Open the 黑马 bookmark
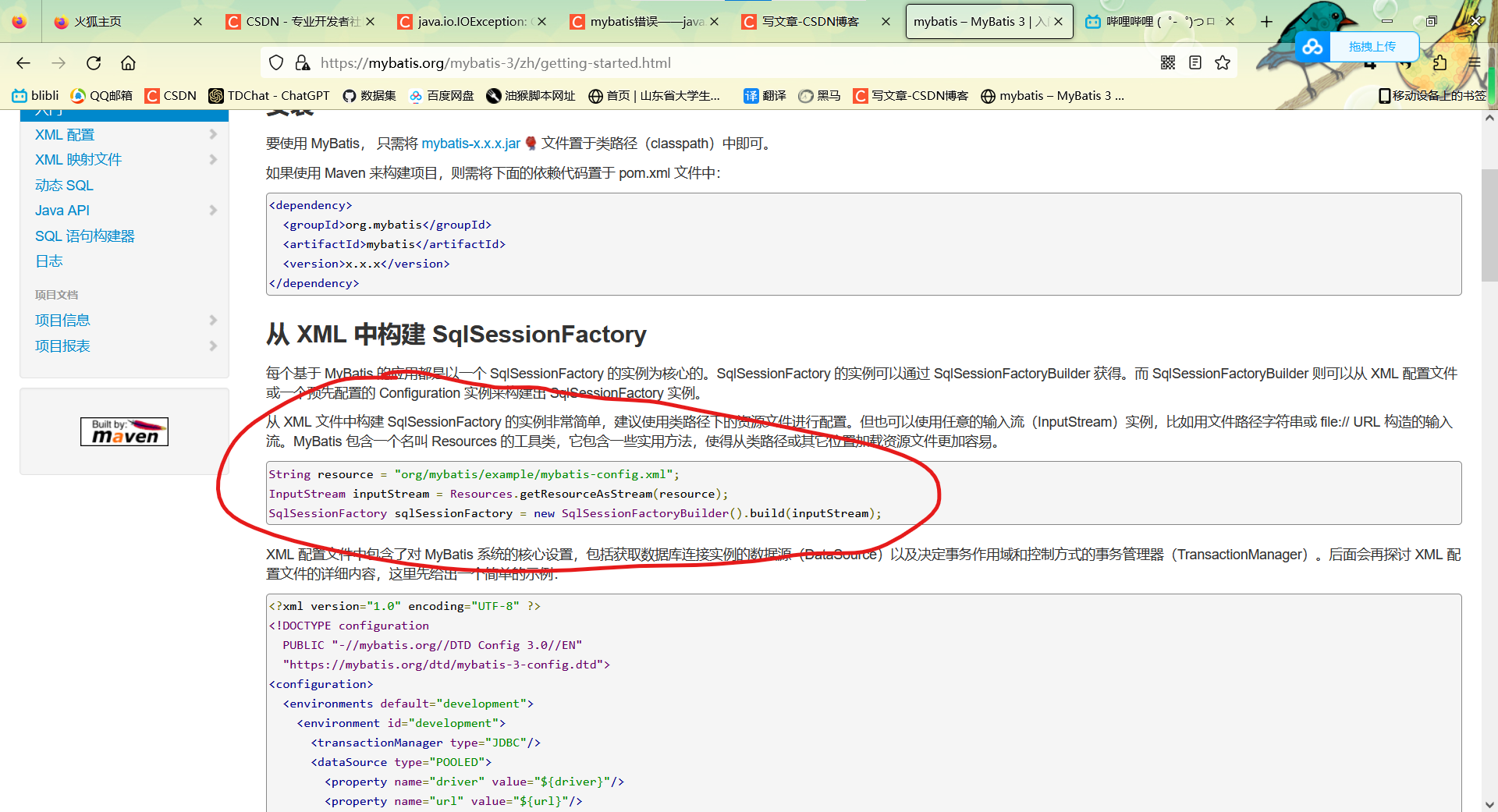 point(819,96)
